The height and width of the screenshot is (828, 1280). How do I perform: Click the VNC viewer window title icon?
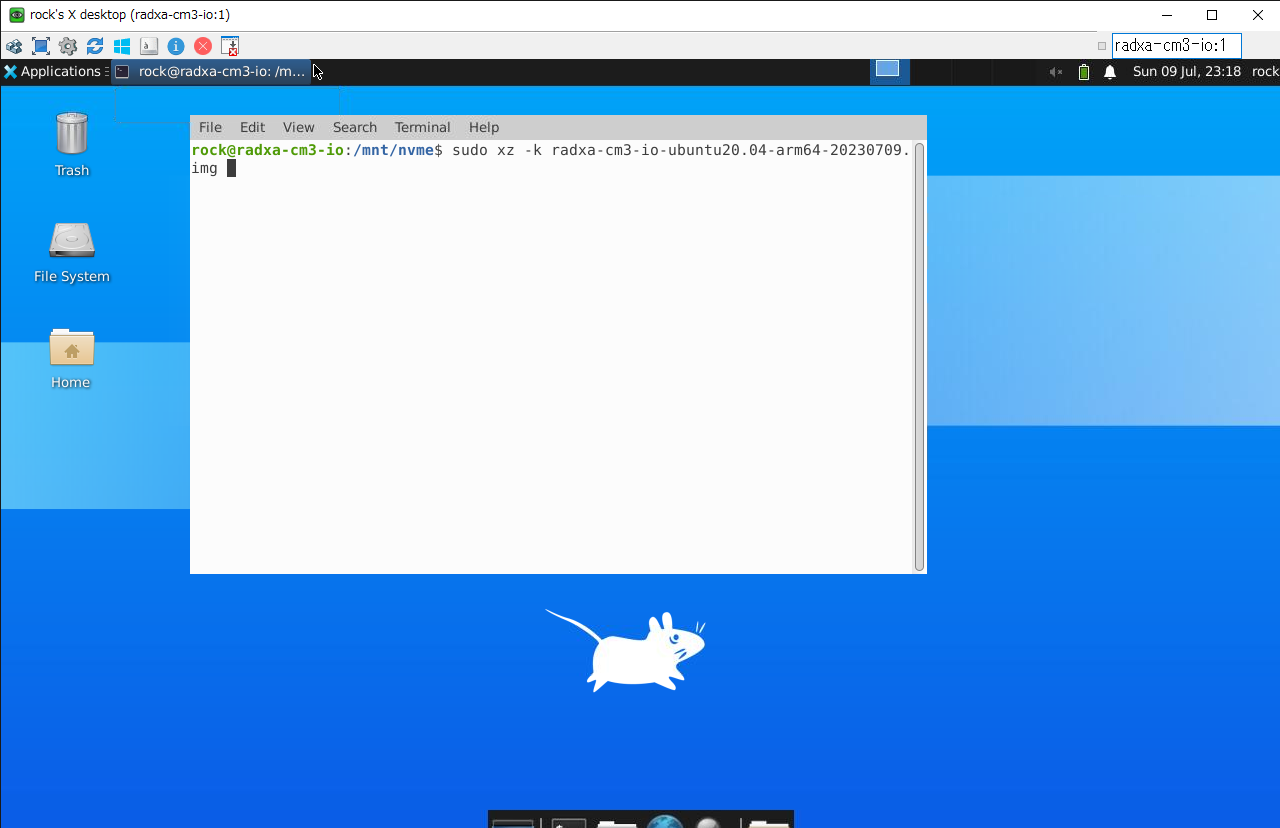pyautogui.click(x=17, y=15)
